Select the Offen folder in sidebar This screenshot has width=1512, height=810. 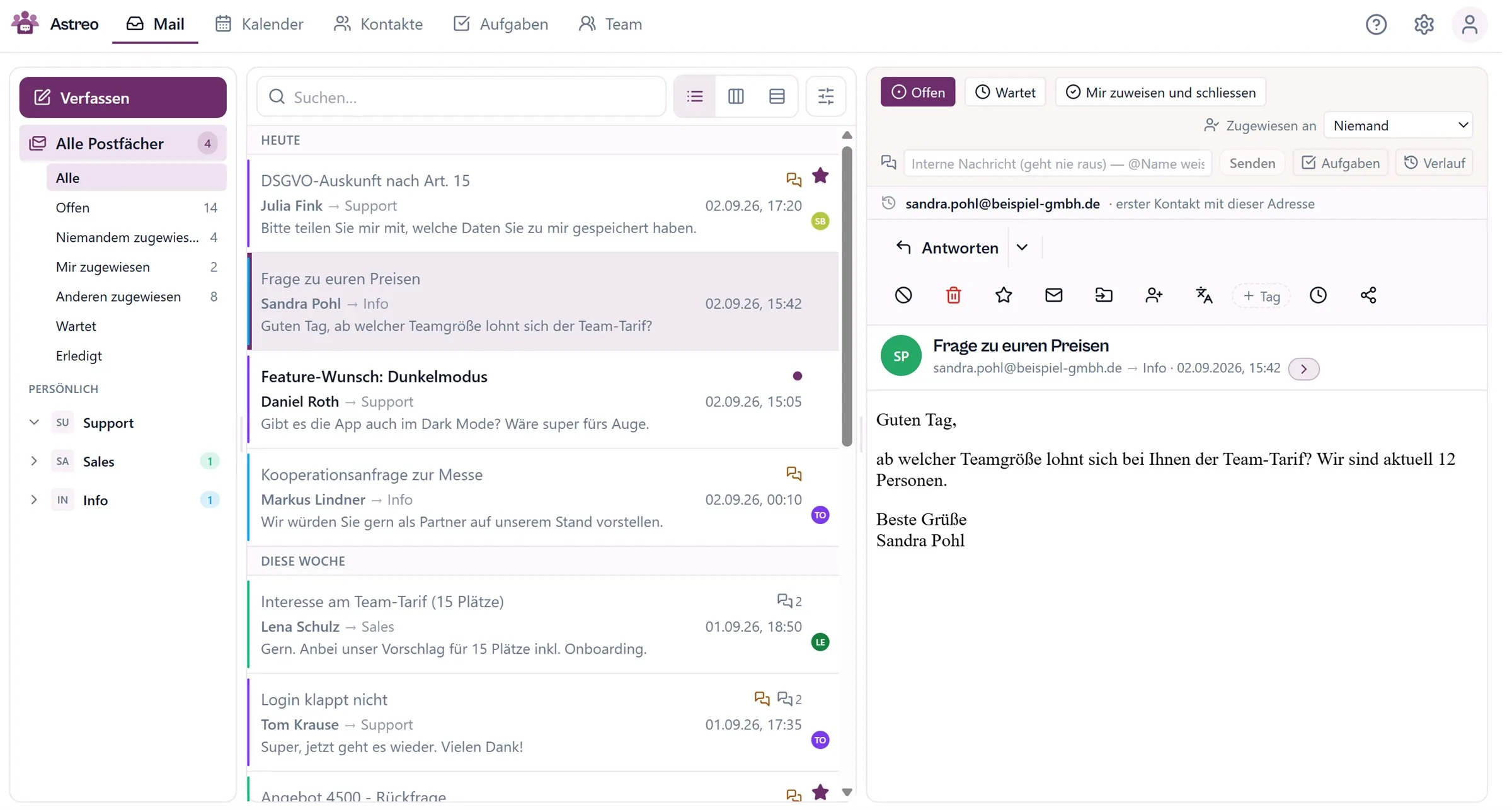pos(137,208)
